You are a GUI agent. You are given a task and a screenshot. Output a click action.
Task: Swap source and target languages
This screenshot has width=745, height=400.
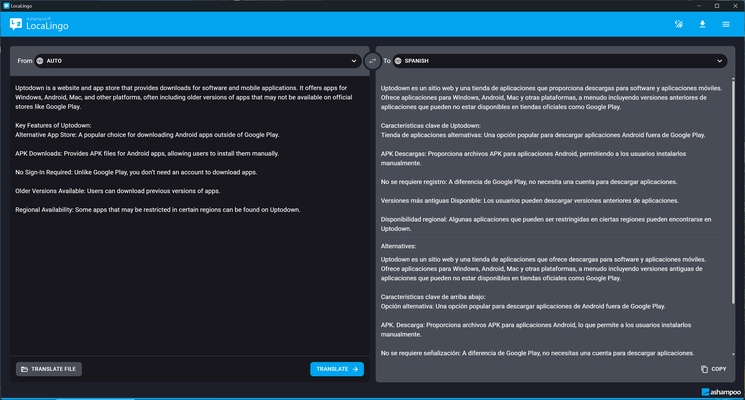[x=372, y=61]
